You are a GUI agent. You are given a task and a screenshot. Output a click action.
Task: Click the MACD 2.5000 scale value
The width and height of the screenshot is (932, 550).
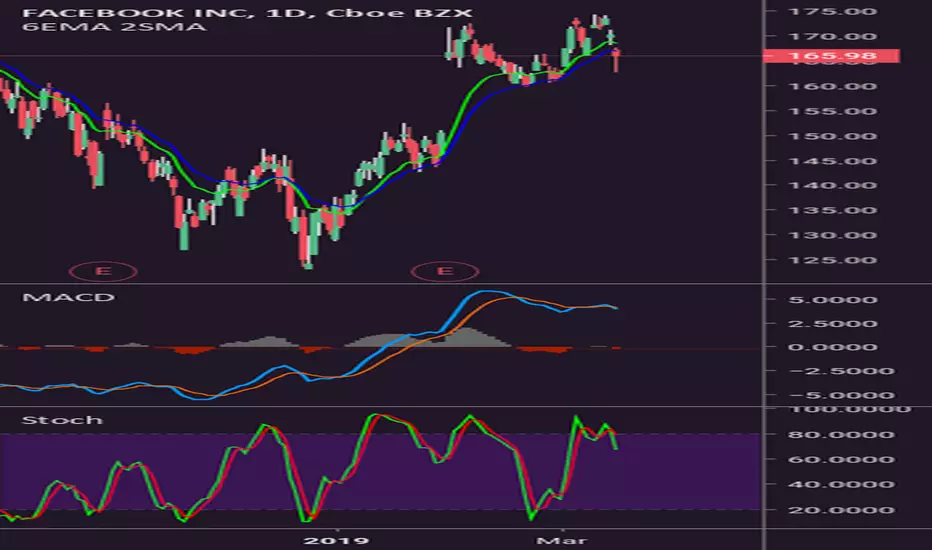pyautogui.click(x=833, y=323)
